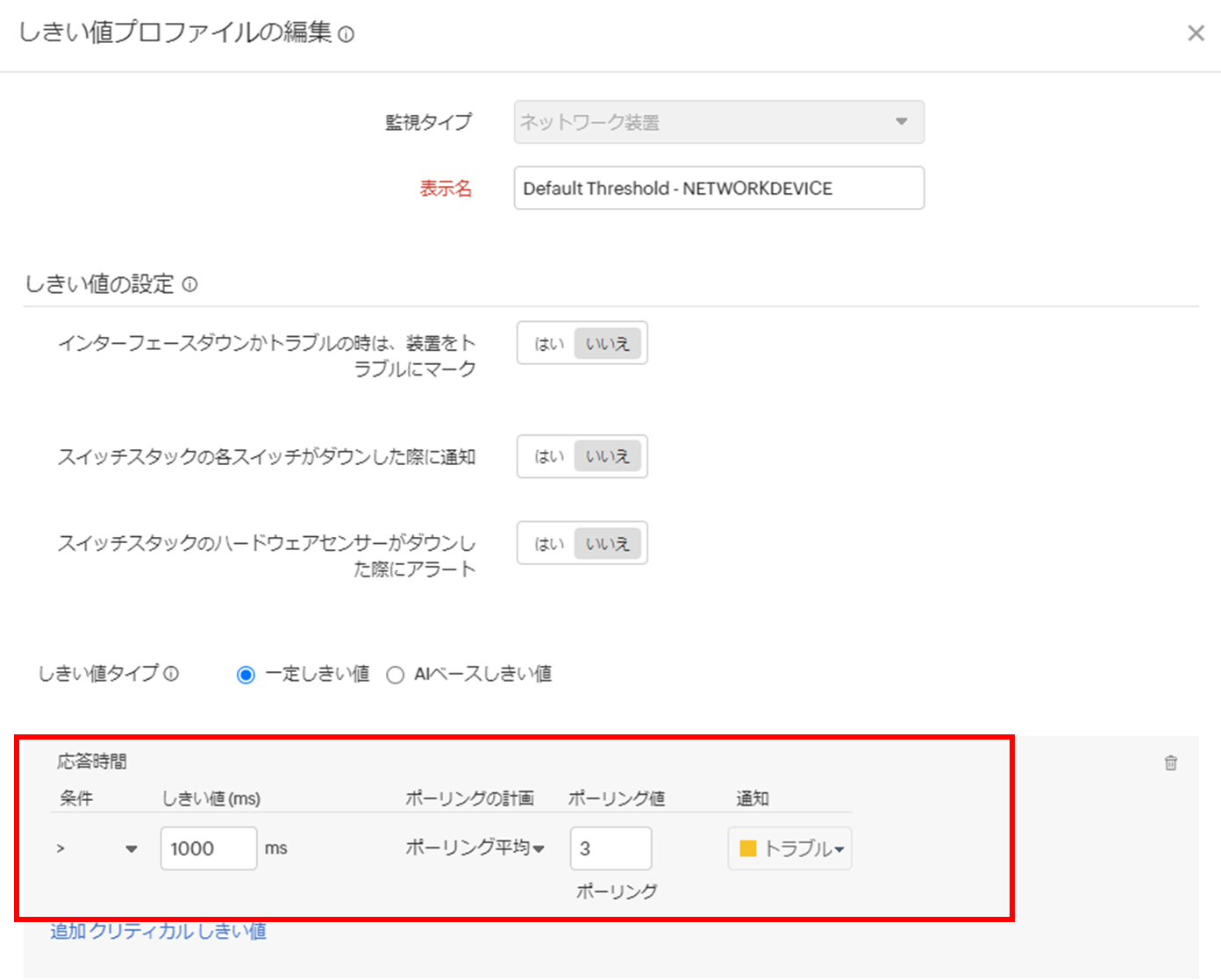Enable はい for hardware sensor down alert

pyautogui.click(x=549, y=544)
